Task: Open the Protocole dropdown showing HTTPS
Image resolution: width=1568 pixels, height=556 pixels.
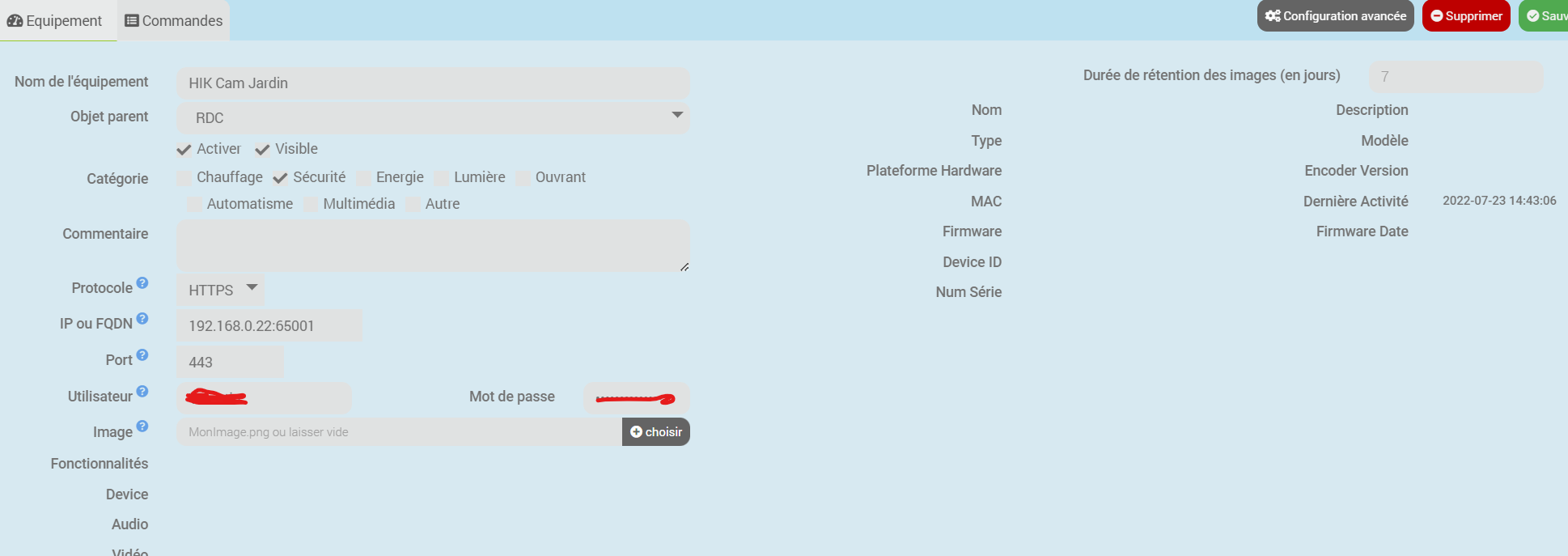Action: (221, 290)
